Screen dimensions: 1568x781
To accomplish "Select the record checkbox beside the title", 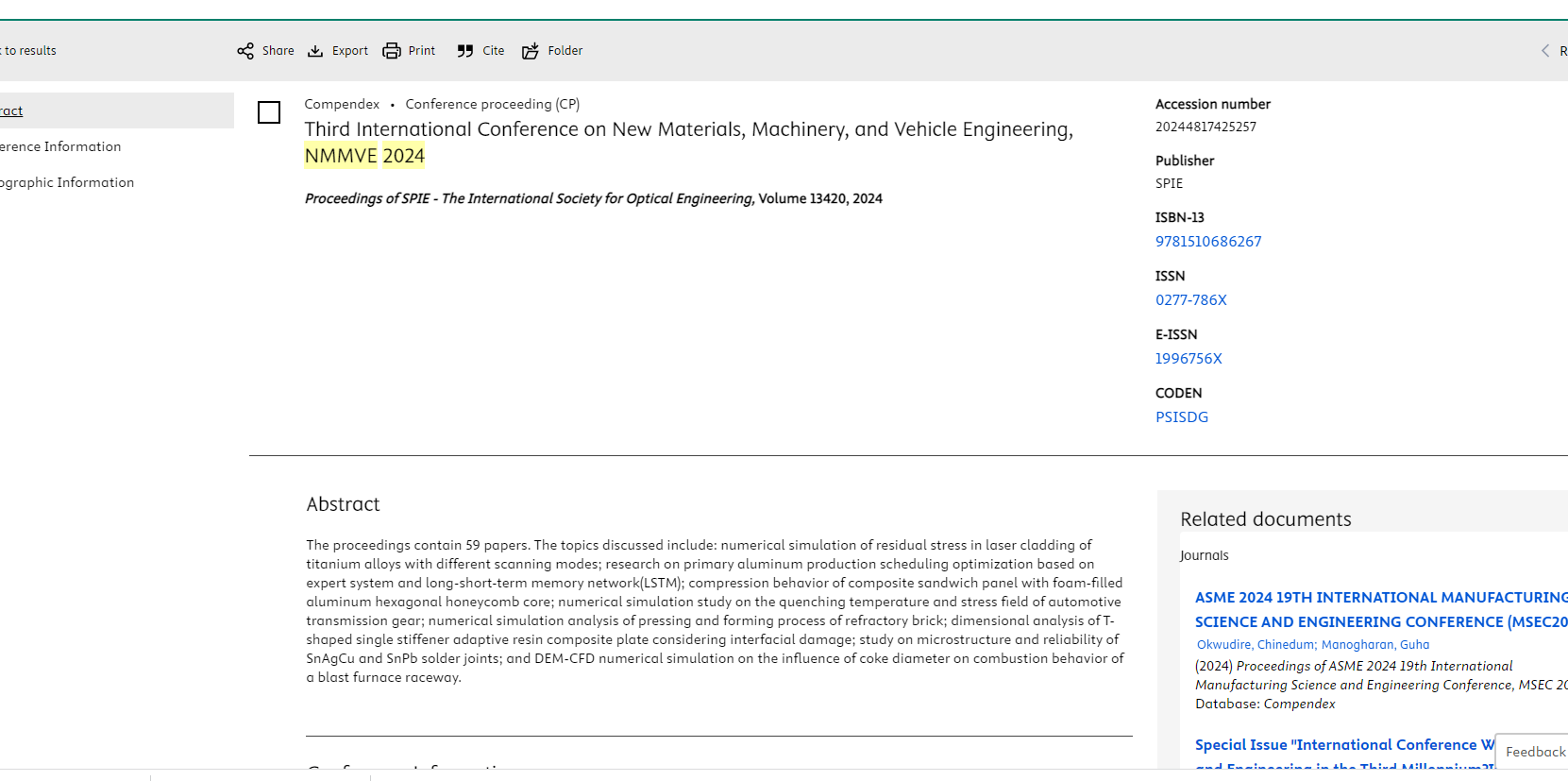I will pyautogui.click(x=269, y=112).
